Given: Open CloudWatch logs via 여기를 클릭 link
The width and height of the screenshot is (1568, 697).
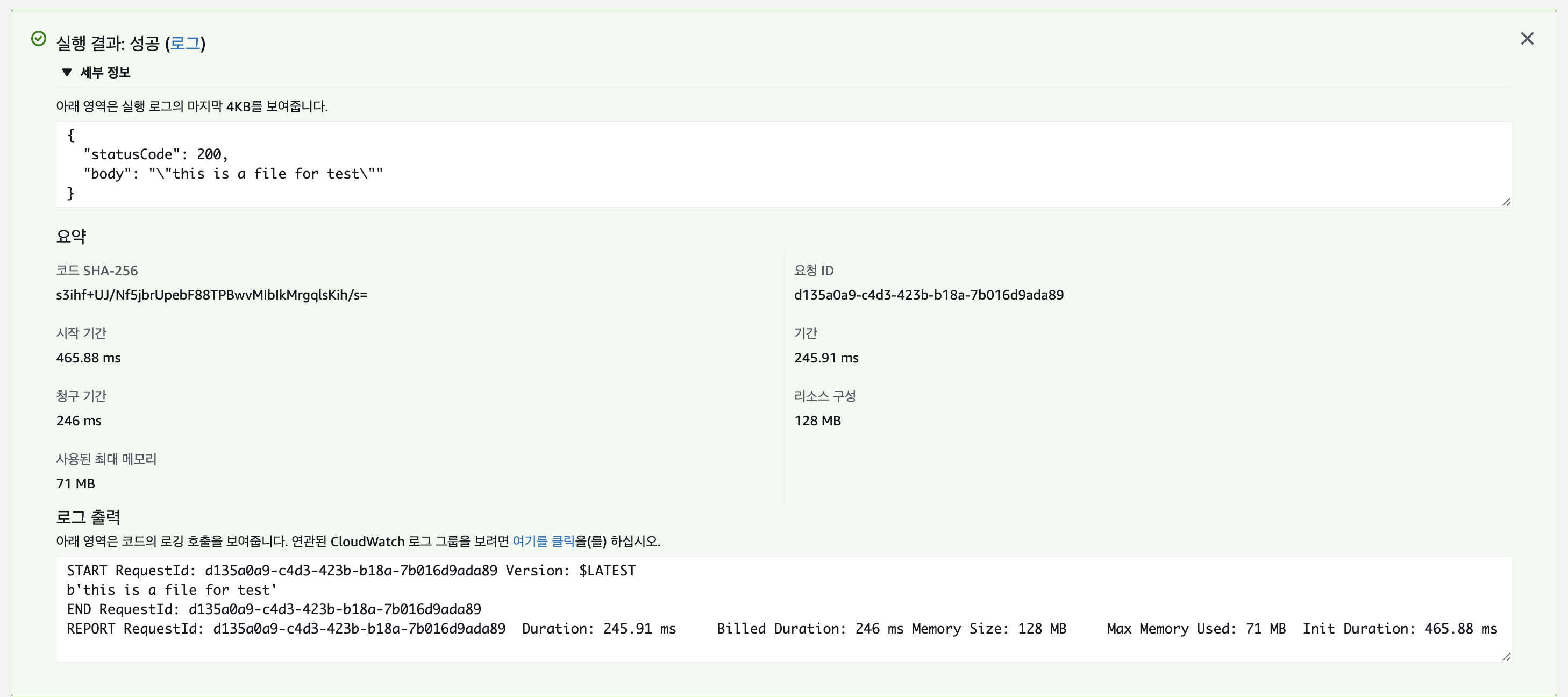Looking at the screenshot, I should pos(543,541).
